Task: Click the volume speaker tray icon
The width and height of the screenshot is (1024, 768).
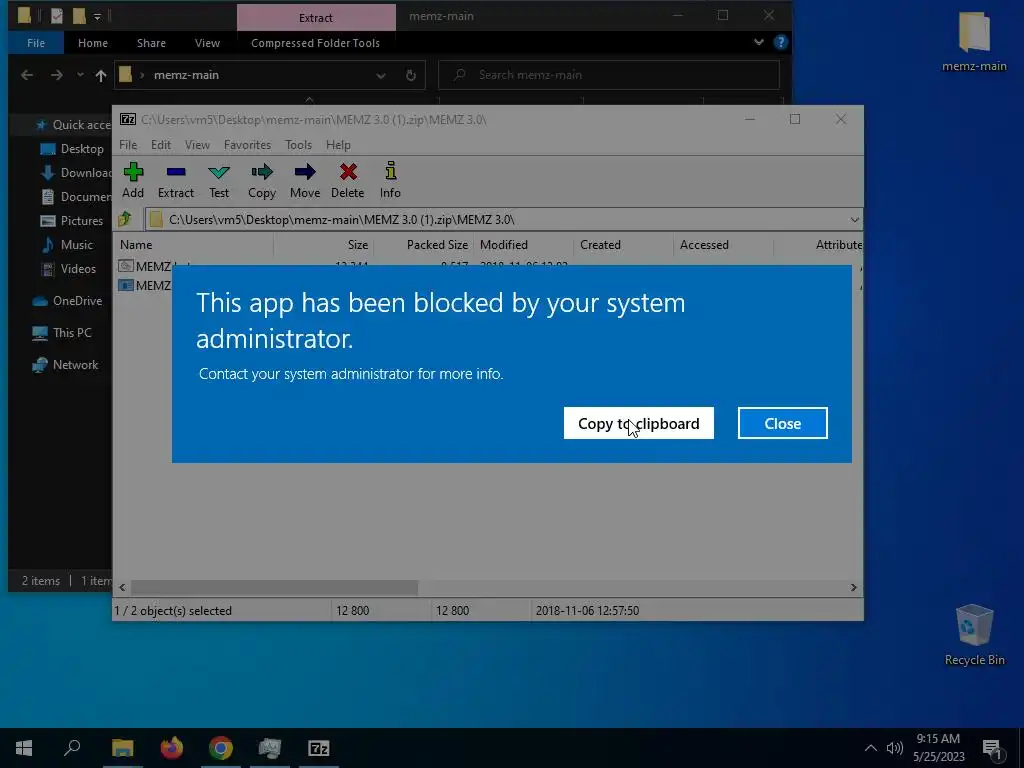Action: pos(895,748)
